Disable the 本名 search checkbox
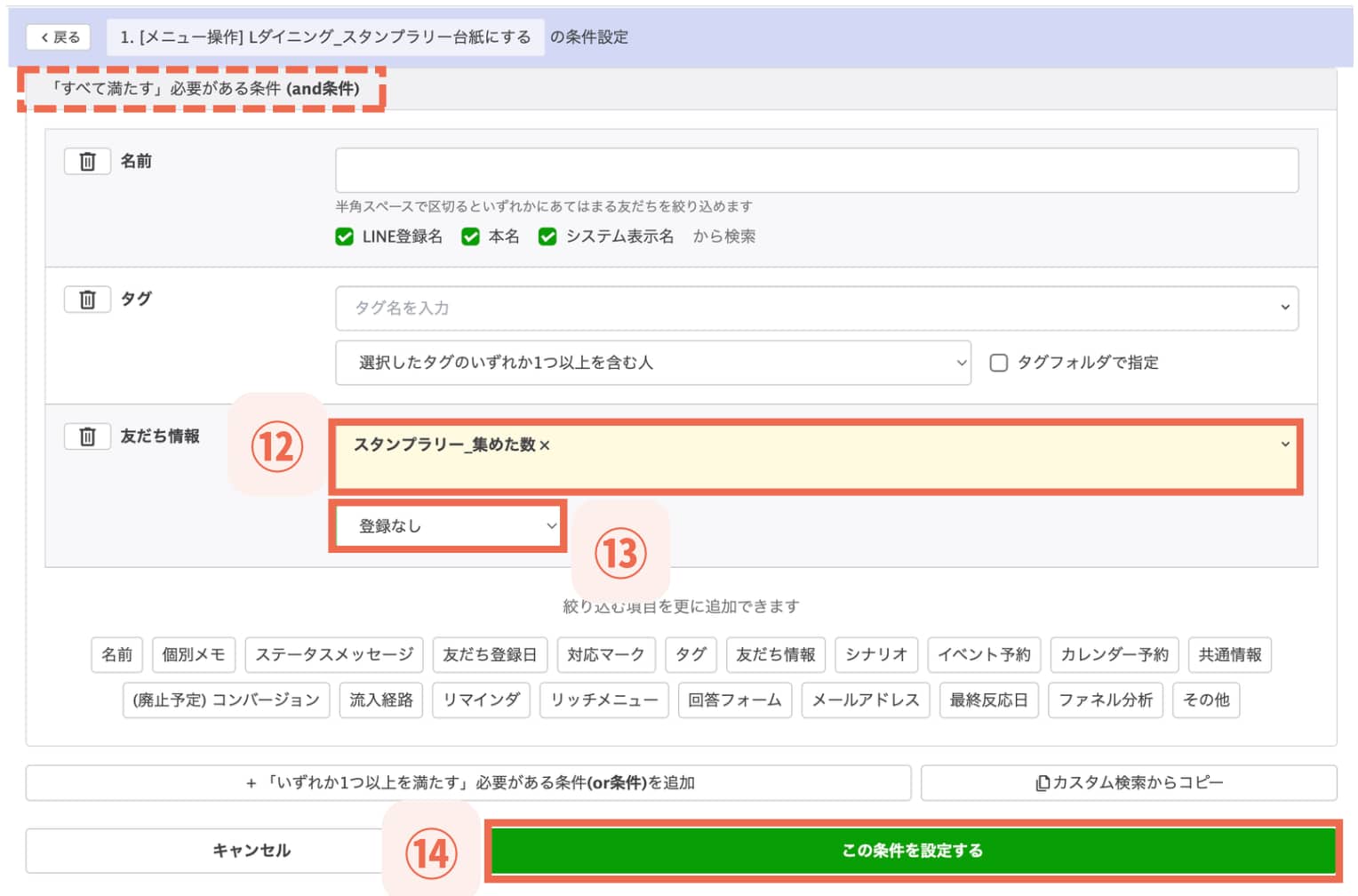1358x896 pixels. [x=470, y=236]
